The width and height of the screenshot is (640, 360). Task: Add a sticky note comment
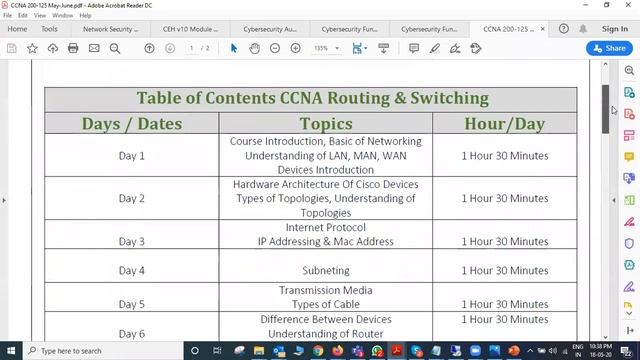414,48
